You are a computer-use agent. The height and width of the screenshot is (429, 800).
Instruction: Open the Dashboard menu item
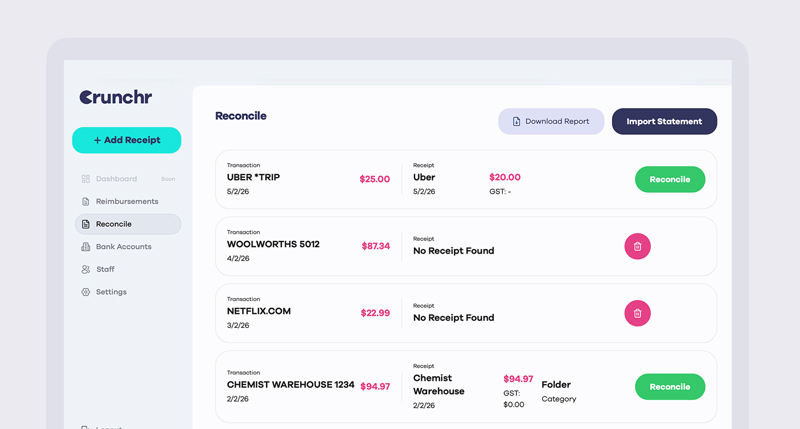(x=128, y=179)
